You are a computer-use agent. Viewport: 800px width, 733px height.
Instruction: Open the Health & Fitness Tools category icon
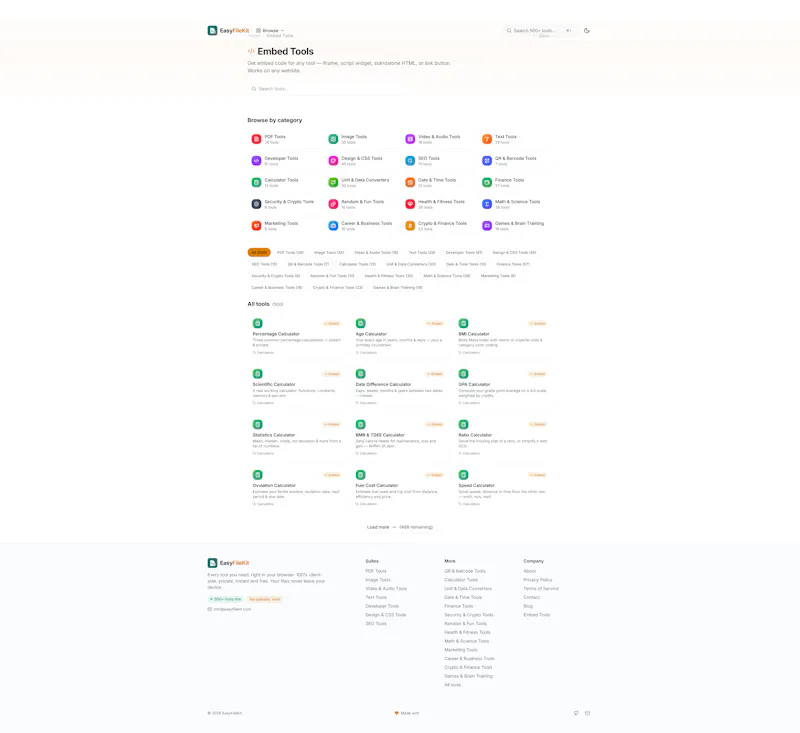410,204
